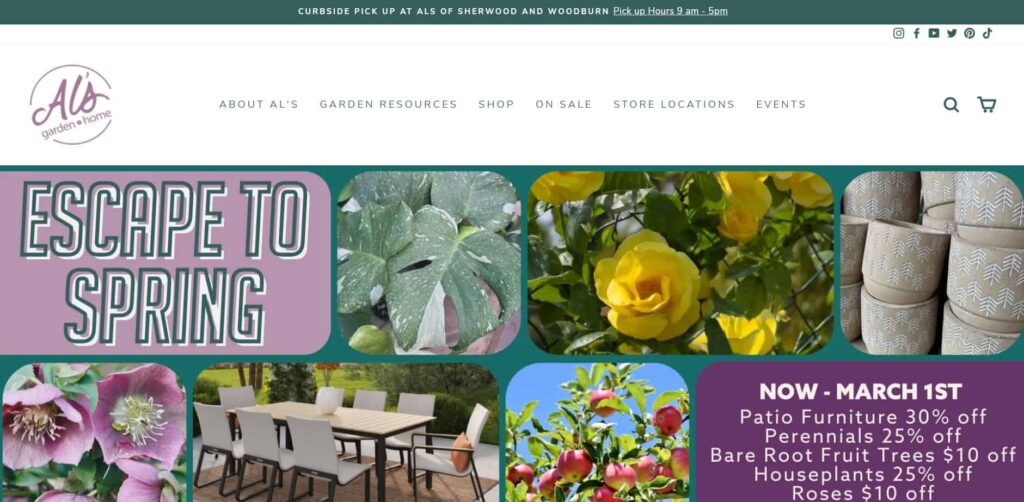The width and height of the screenshot is (1024, 502).
Task: Expand the Garden Resources menu
Action: tap(388, 104)
